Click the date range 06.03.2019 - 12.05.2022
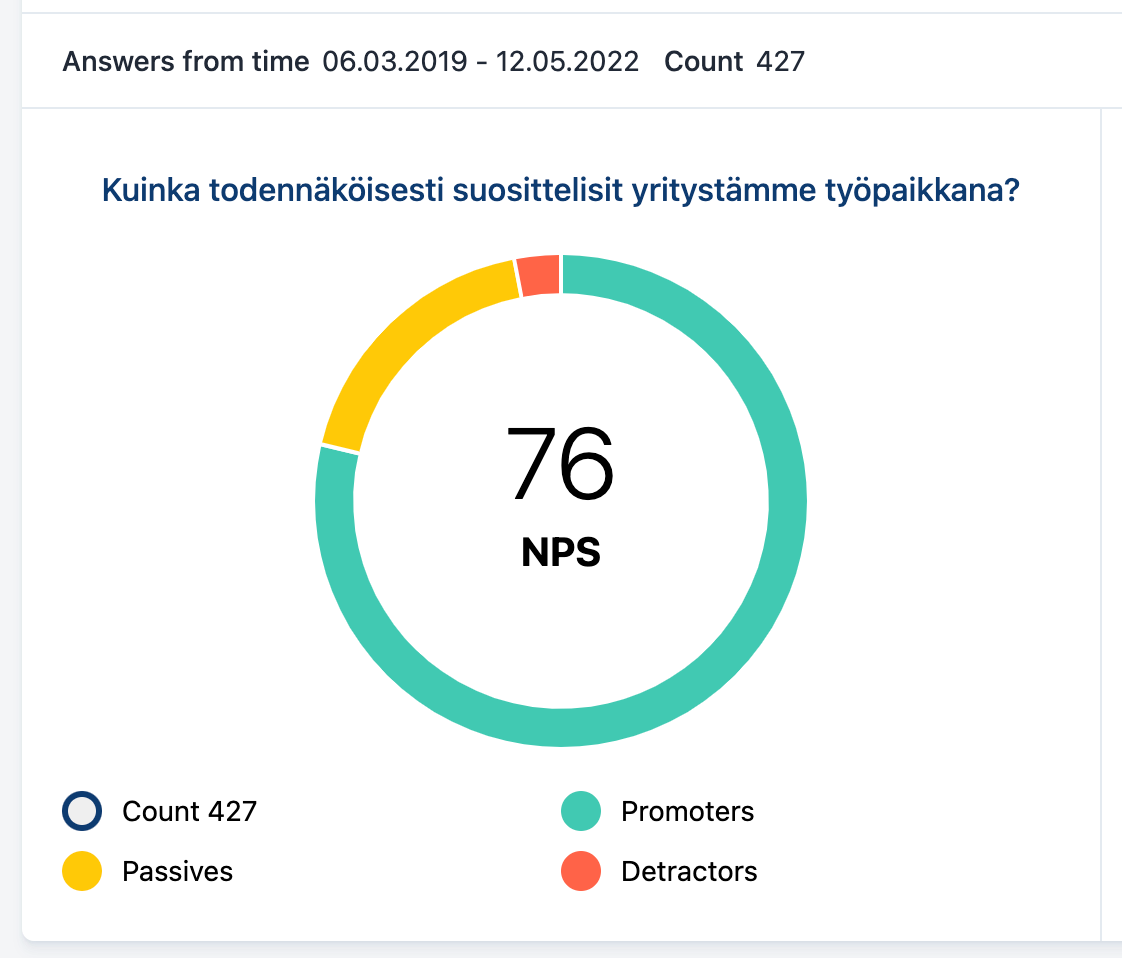1122x958 pixels. point(480,62)
